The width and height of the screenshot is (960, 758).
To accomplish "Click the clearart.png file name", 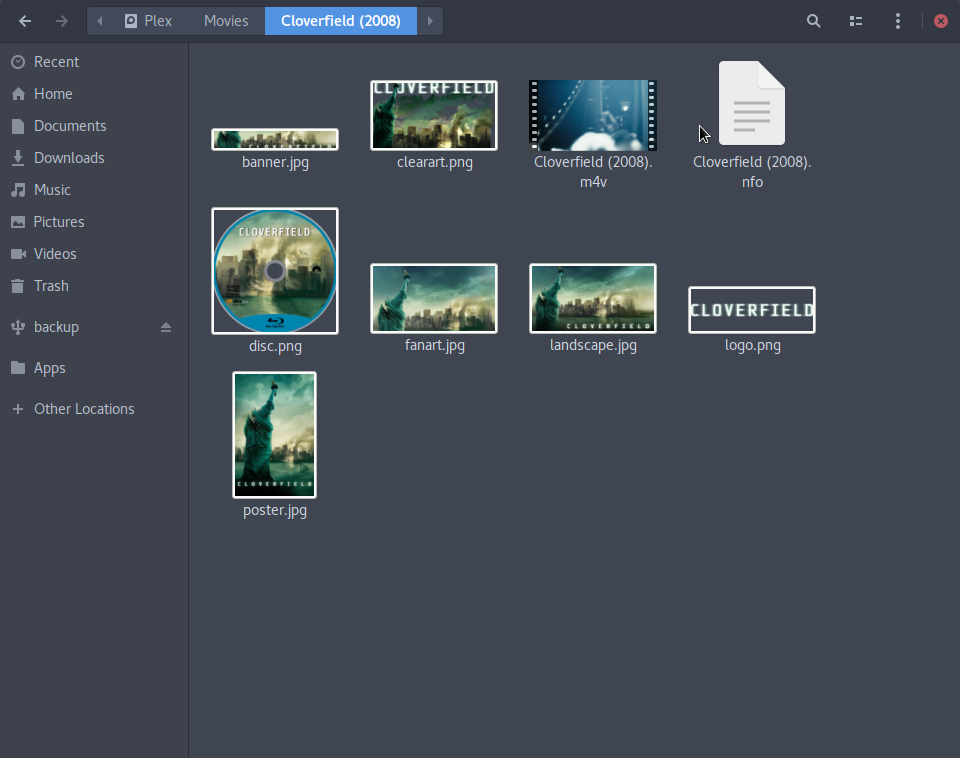I will (x=435, y=162).
